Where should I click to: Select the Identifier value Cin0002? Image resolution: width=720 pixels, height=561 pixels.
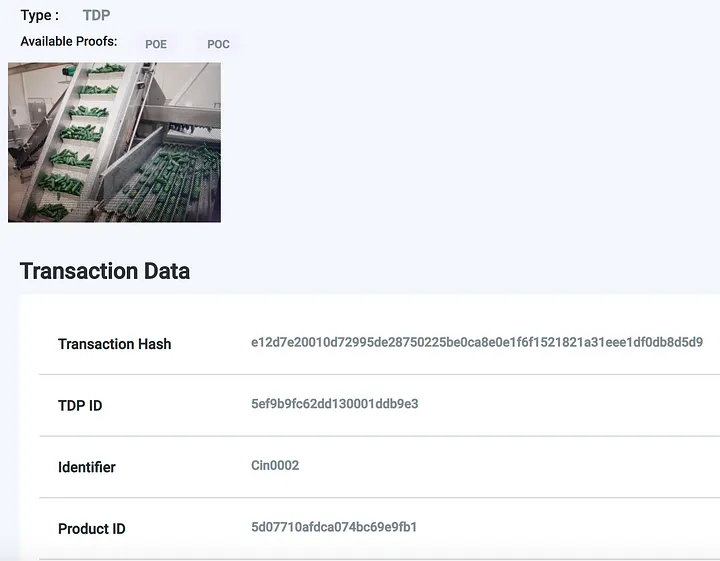point(275,465)
